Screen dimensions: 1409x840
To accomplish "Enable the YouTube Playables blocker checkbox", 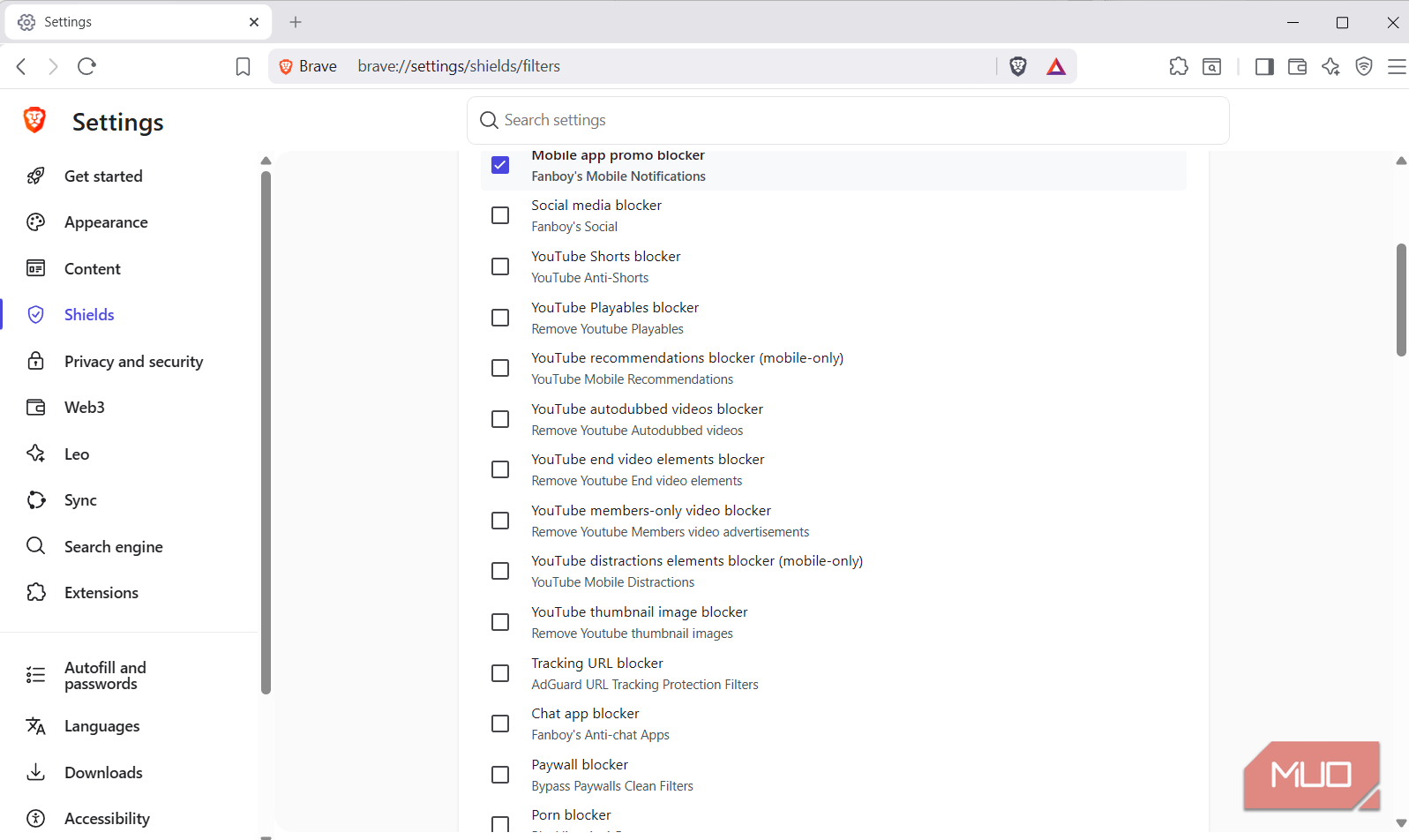I will pyautogui.click(x=500, y=318).
